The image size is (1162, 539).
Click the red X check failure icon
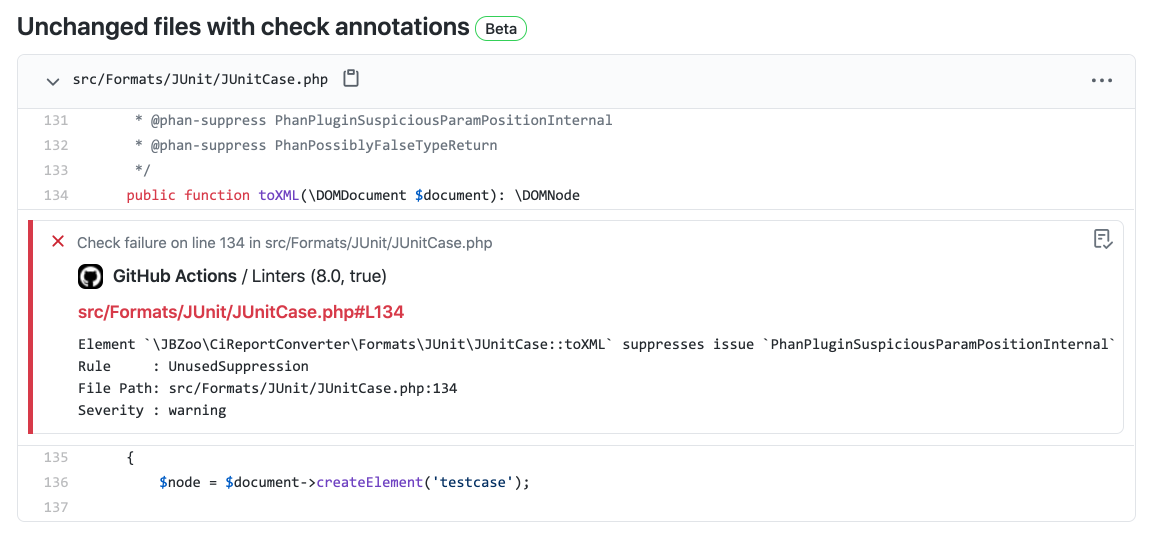(58, 241)
